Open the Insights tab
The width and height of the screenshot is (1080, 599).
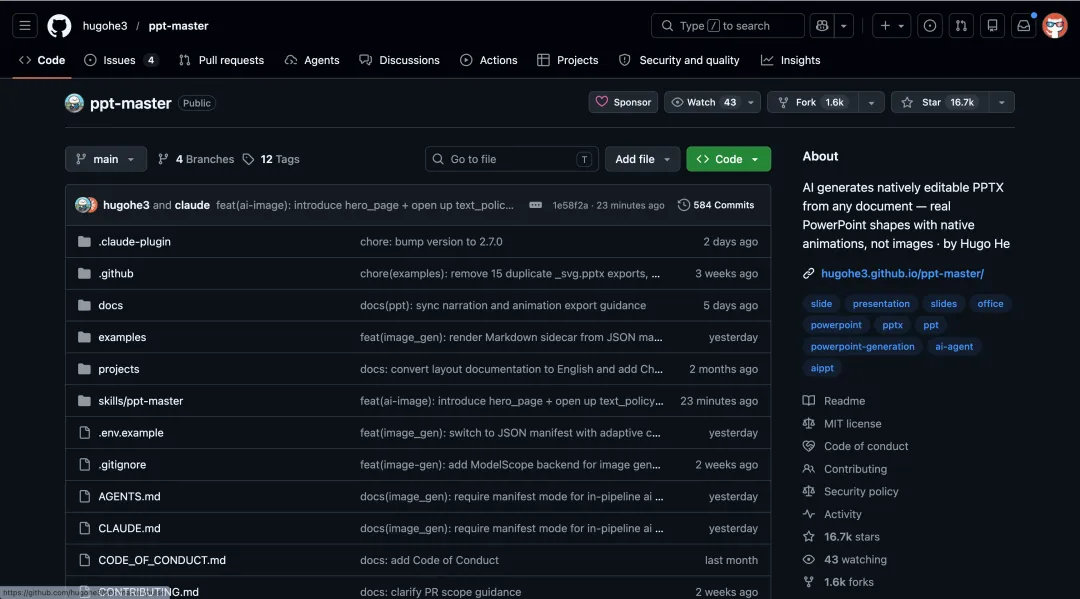(x=791, y=60)
